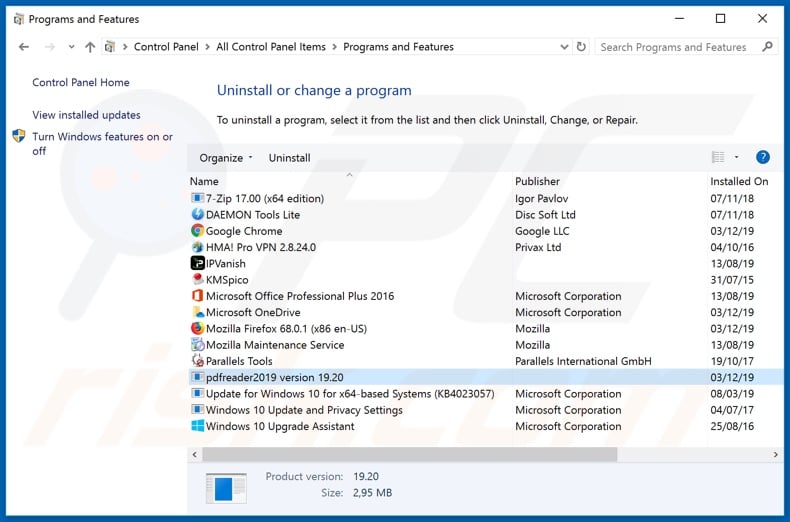Click '25/08/16' installed date cell
This screenshot has width=790, height=522.
[732, 426]
